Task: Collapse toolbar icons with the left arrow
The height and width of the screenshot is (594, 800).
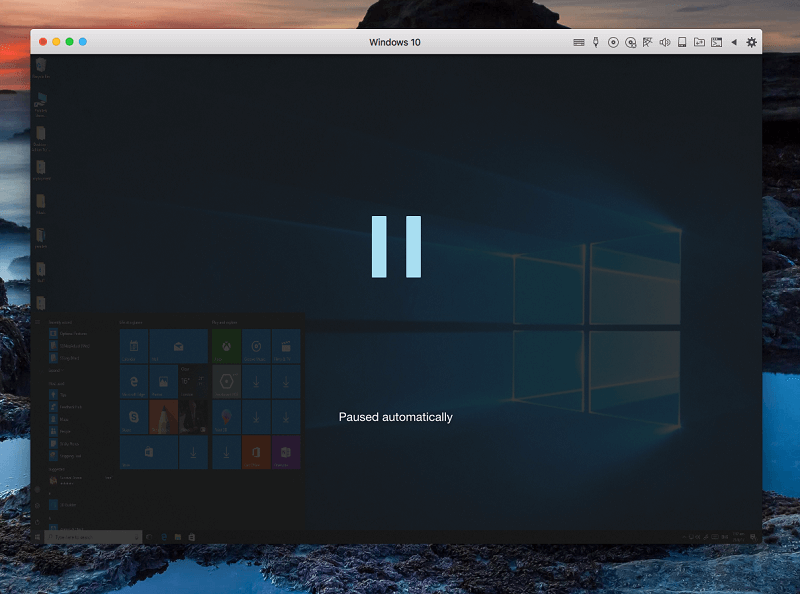Action: tap(734, 42)
